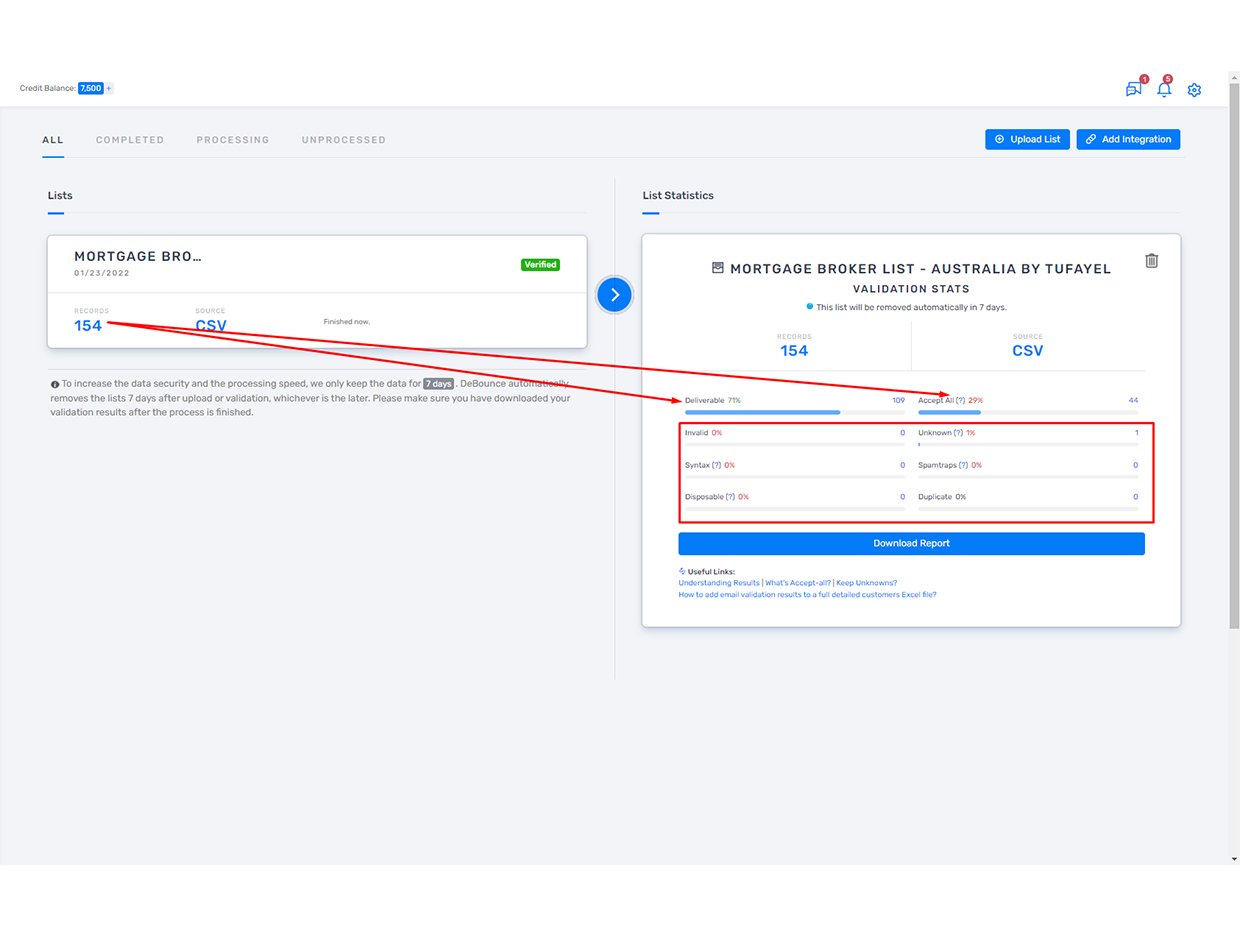Viewport: 1240px width, 936px height.
Task: Click the Upload List button
Action: tap(1027, 139)
